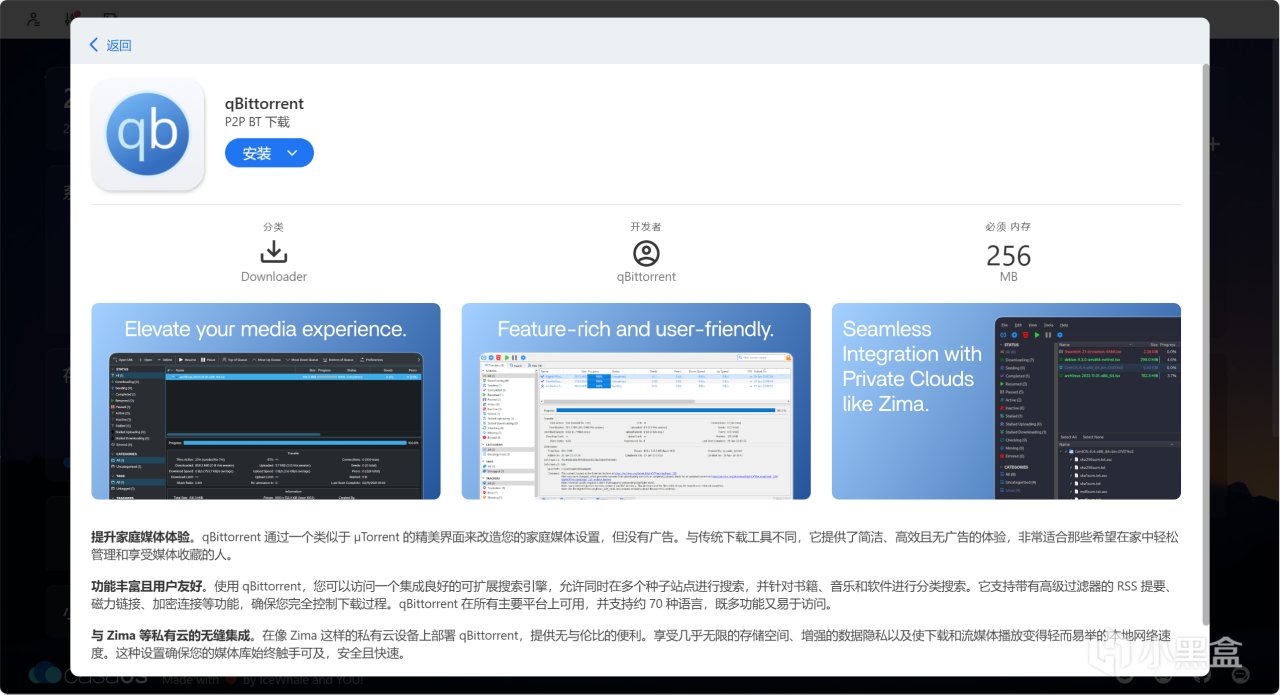Click the developer name 'qBittorrent'
The image size is (1280, 695).
[x=646, y=276]
